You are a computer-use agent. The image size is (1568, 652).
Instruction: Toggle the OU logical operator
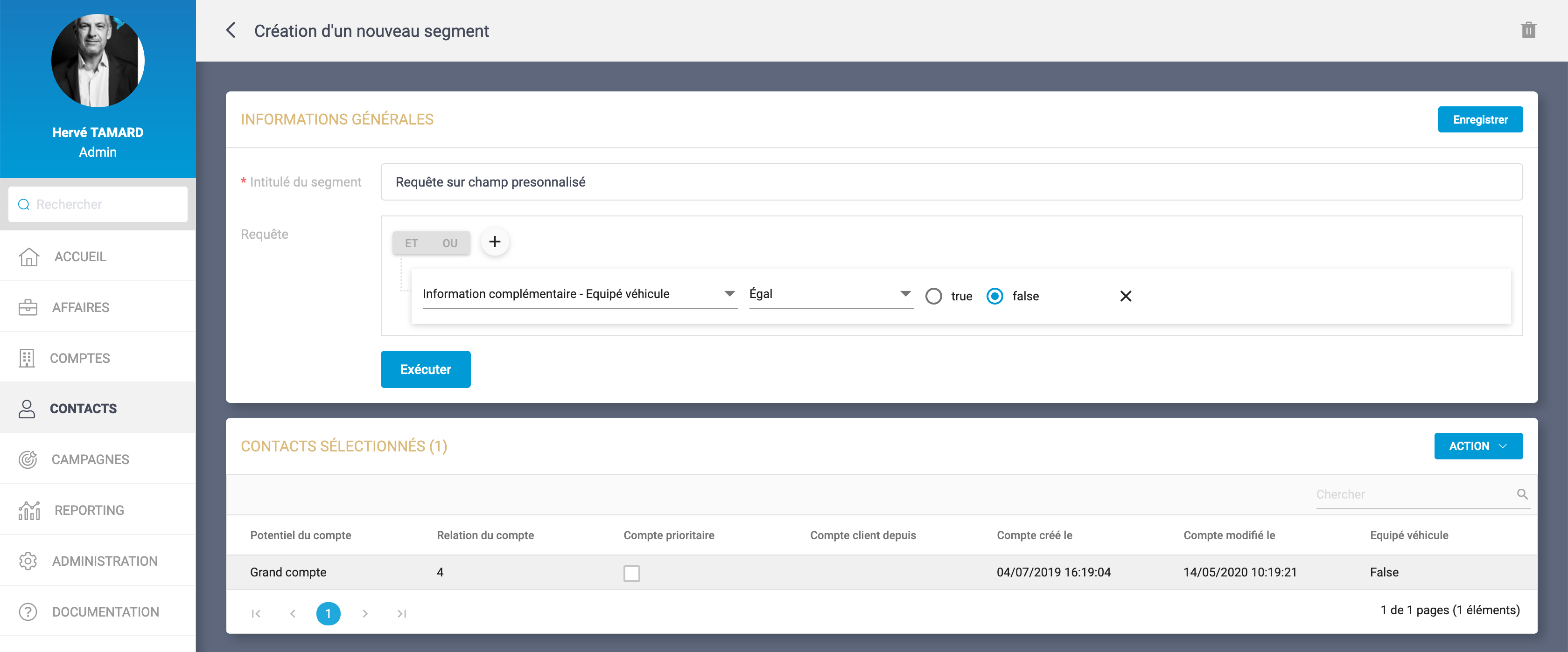click(450, 243)
